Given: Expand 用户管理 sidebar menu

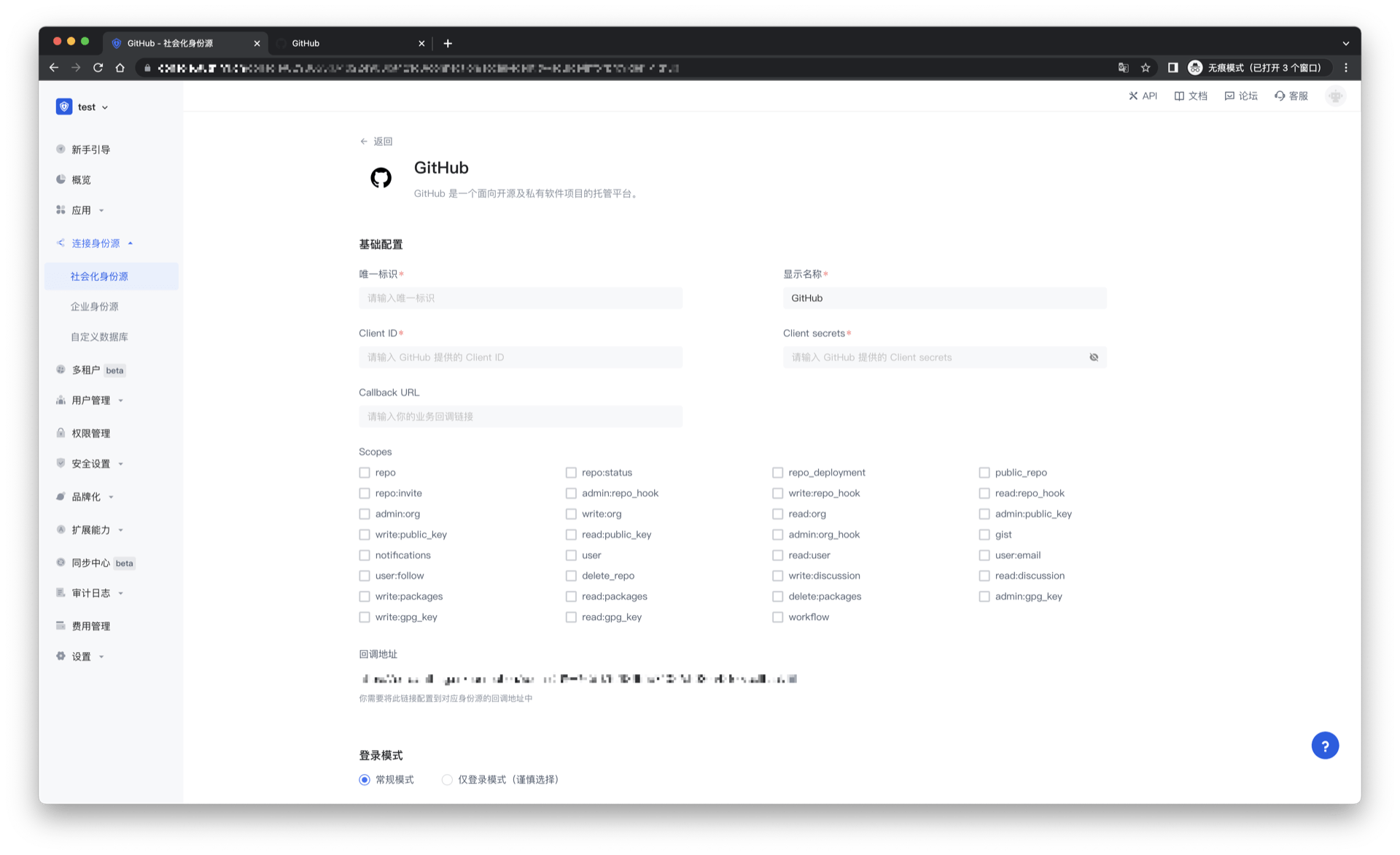Looking at the screenshot, I should pos(90,401).
